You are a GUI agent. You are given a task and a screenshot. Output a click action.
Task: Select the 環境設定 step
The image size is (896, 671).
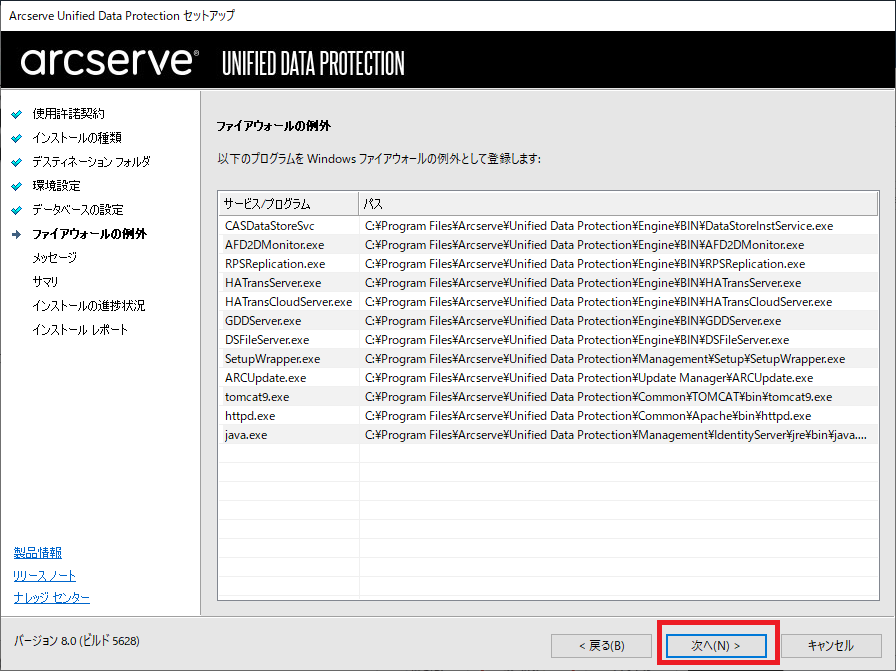point(57,186)
